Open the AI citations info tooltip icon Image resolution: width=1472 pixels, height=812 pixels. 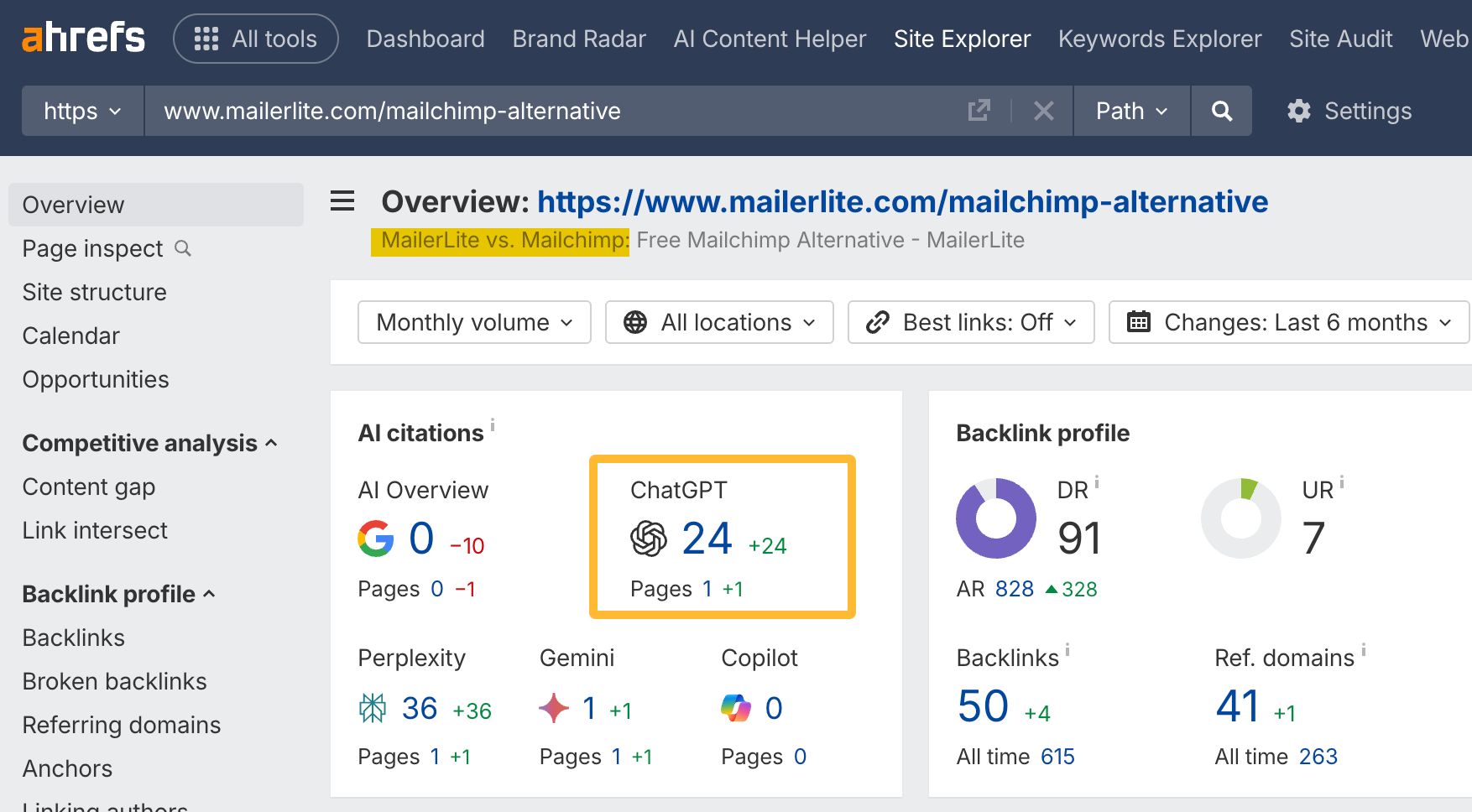tap(493, 424)
